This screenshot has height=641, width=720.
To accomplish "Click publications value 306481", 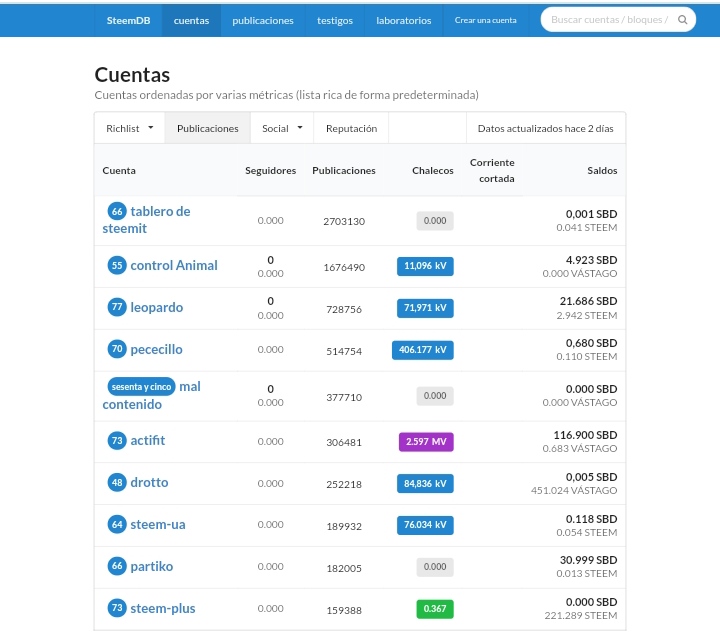I will [x=344, y=442].
